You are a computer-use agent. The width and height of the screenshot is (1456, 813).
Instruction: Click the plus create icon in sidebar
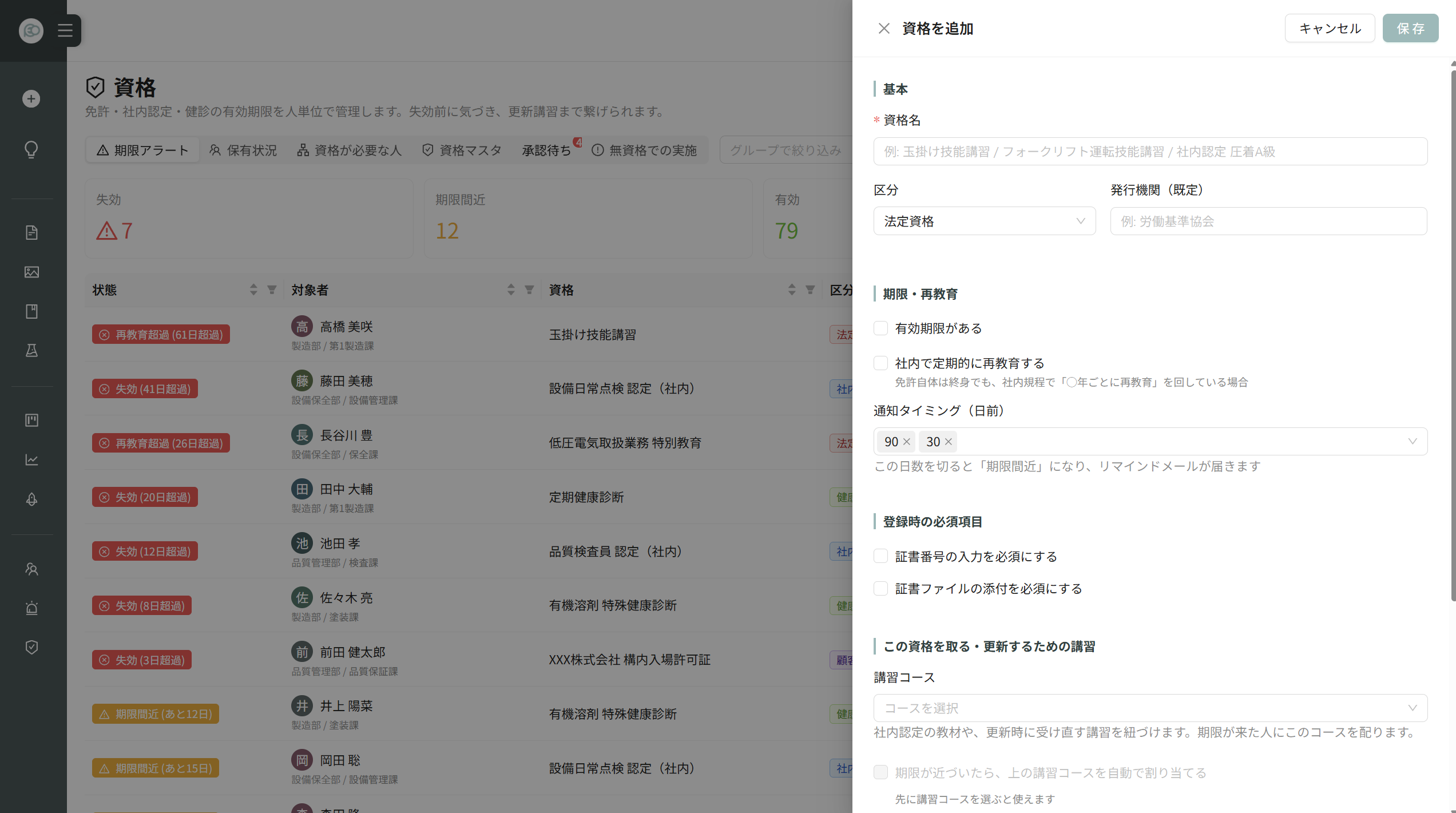(x=31, y=99)
